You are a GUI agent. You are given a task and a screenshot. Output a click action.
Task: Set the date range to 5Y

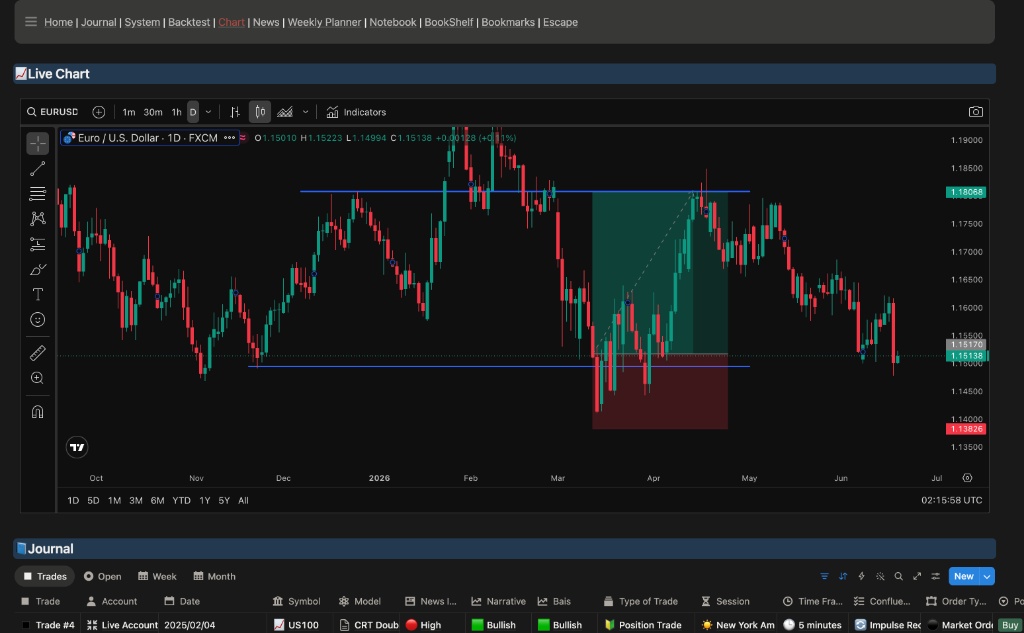(x=224, y=500)
